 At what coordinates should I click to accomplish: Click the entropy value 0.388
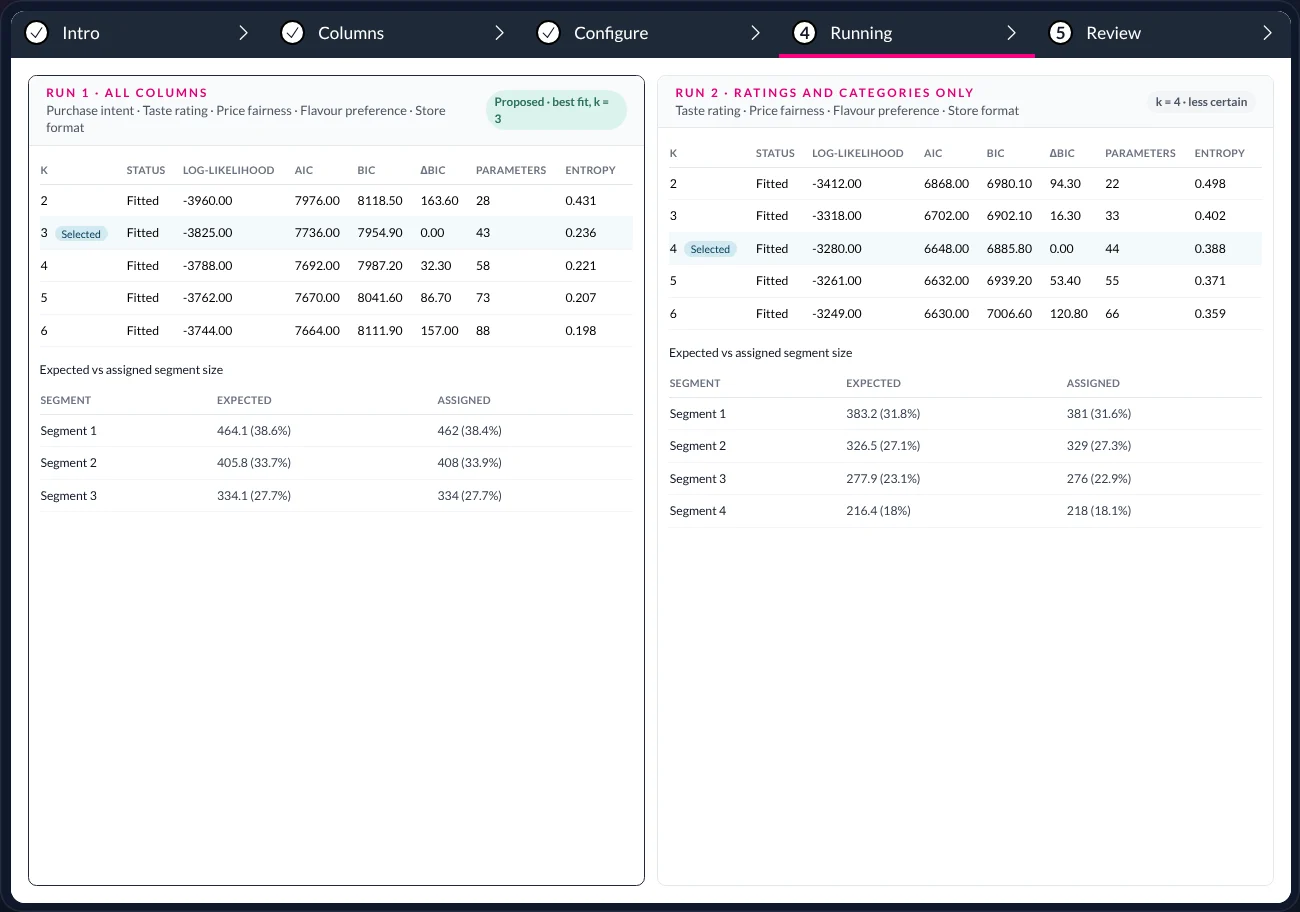point(1210,249)
